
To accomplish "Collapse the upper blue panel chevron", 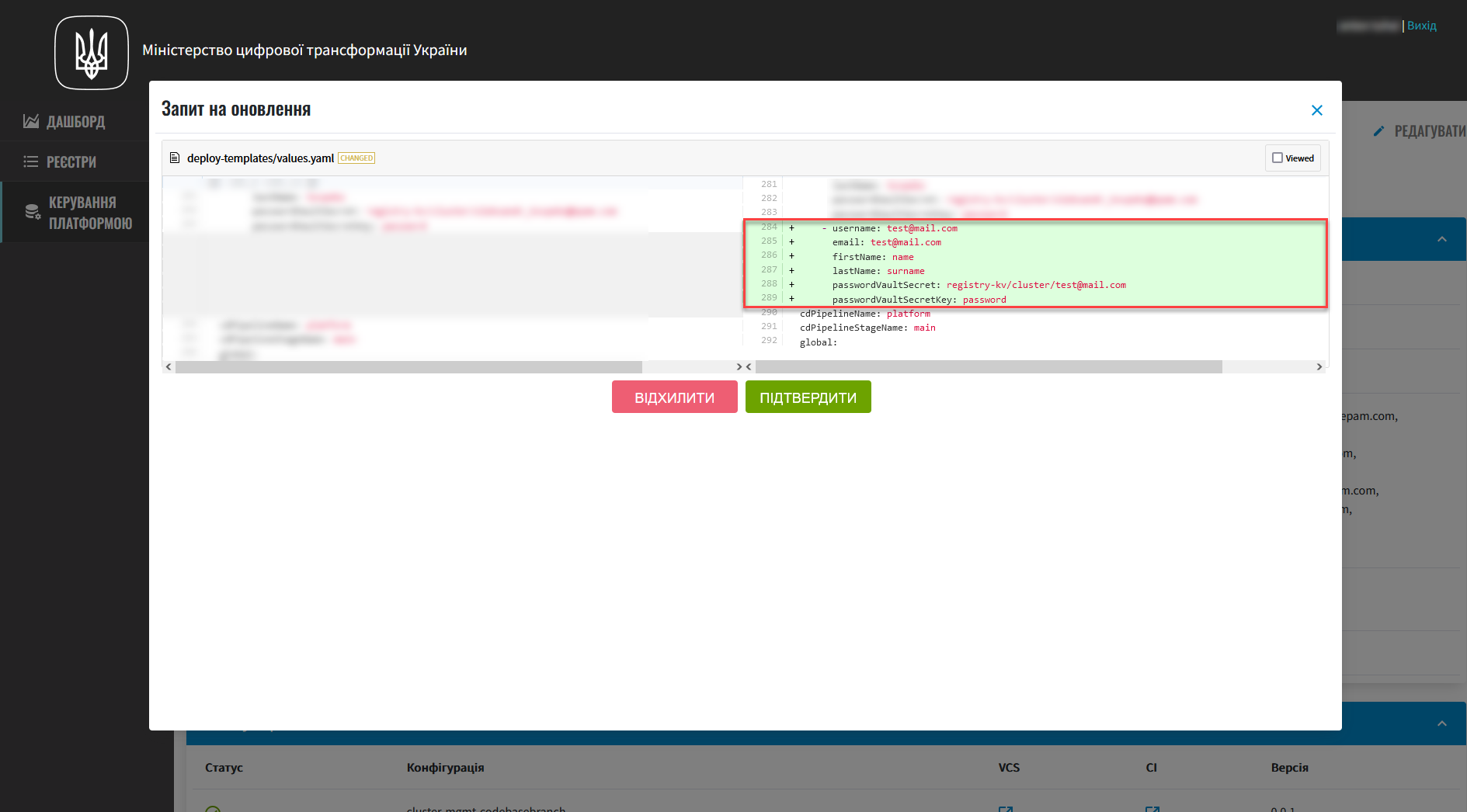I will click(x=1442, y=239).
